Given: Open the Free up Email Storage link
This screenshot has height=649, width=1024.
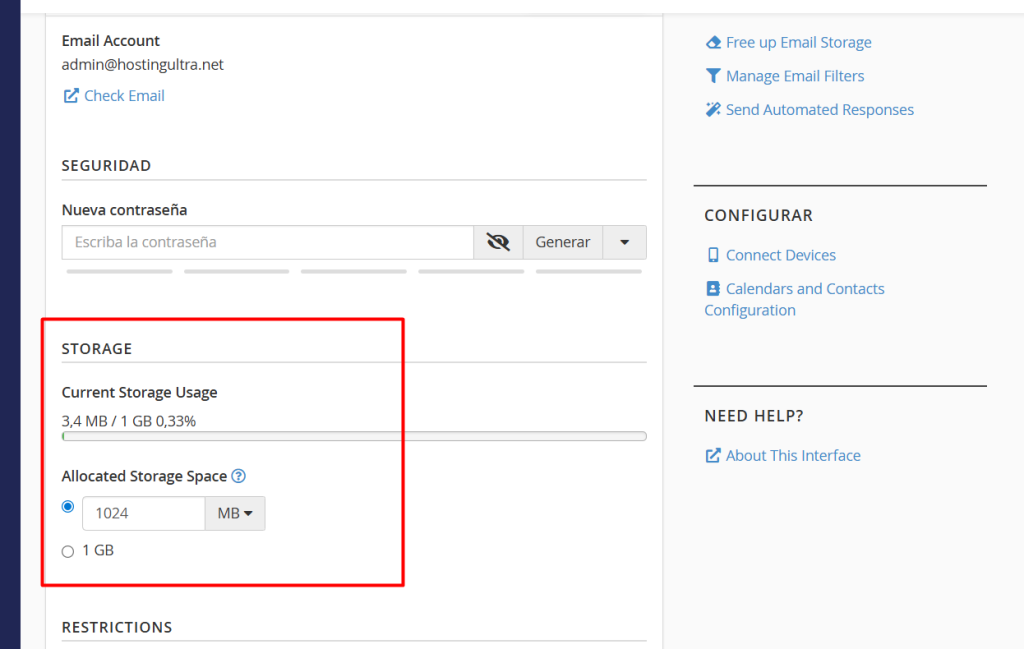Looking at the screenshot, I should [798, 43].
